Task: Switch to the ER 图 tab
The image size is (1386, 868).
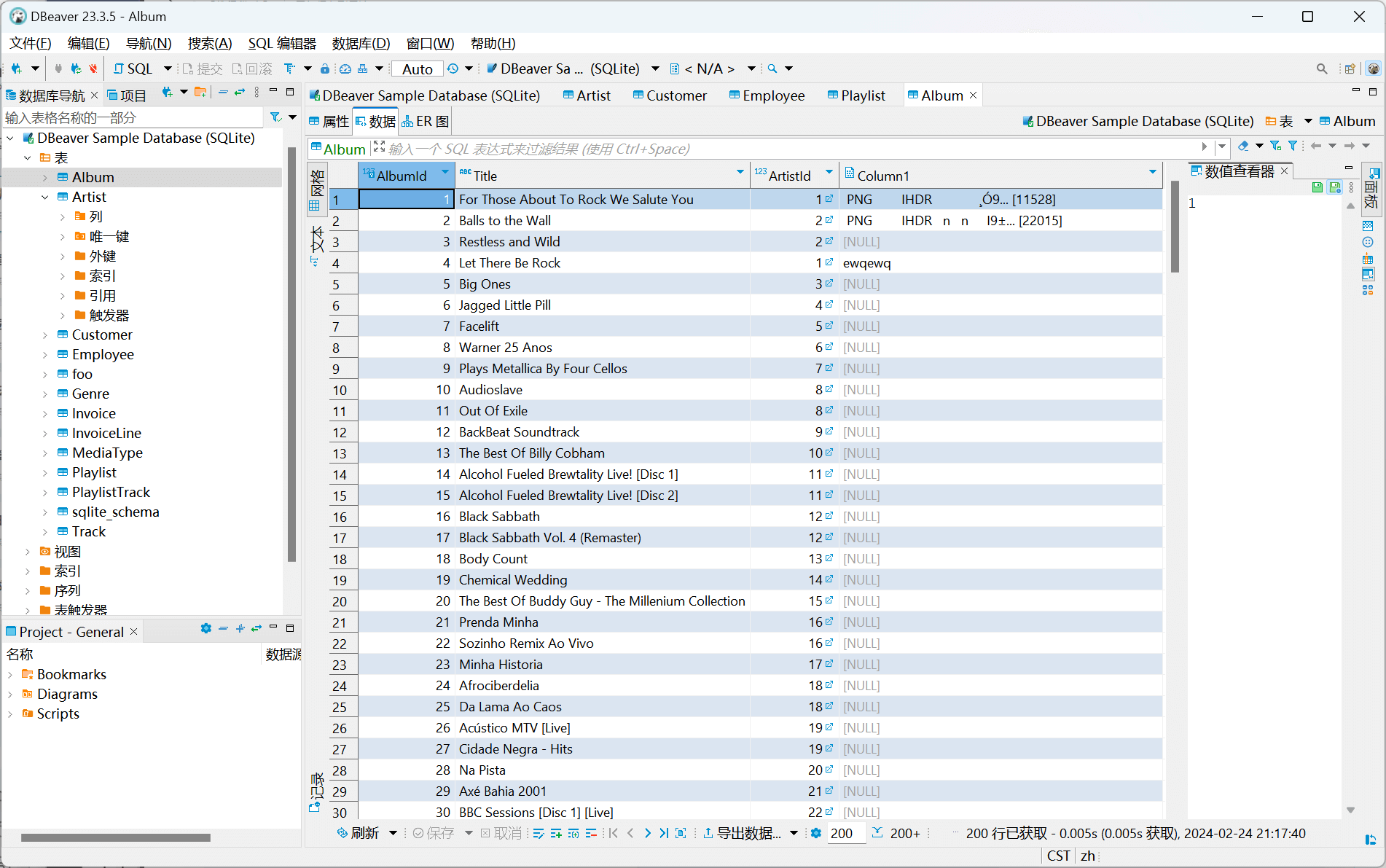Action: [x=425, y=122]
